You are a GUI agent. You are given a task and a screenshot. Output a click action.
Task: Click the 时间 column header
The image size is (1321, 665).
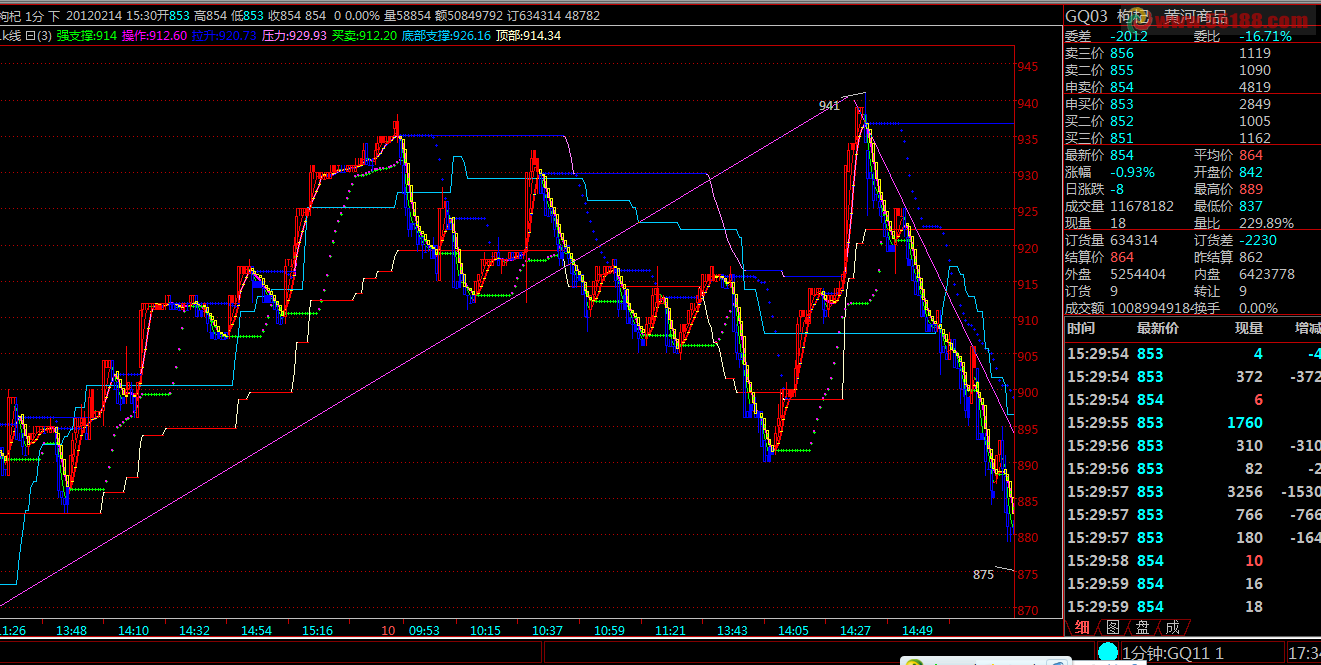pyautogui.click(x=1081, y=328)
